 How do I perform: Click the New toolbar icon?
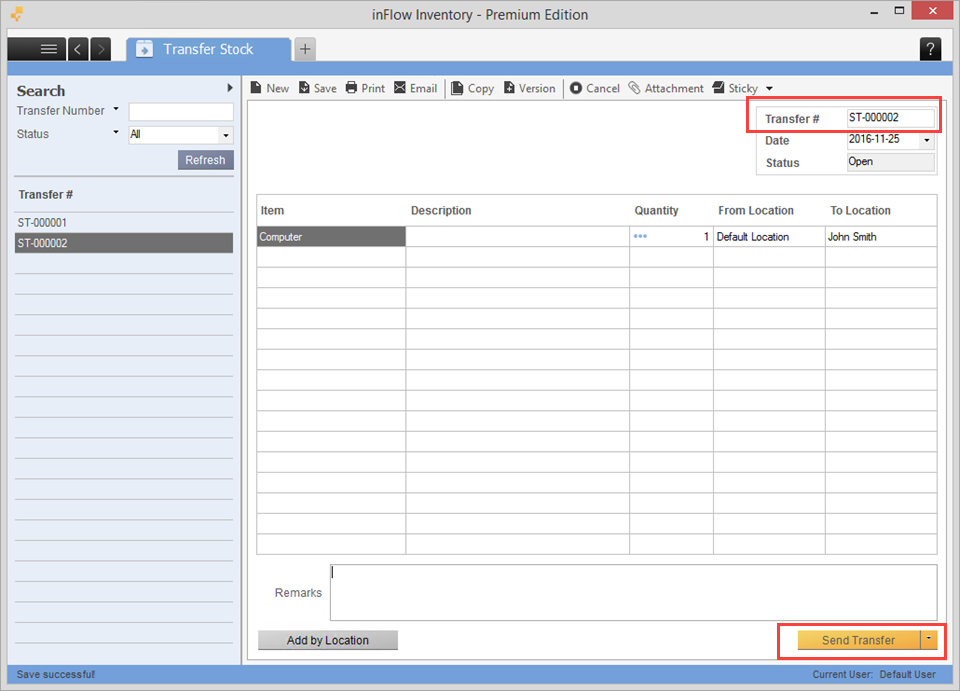[256, 88]
